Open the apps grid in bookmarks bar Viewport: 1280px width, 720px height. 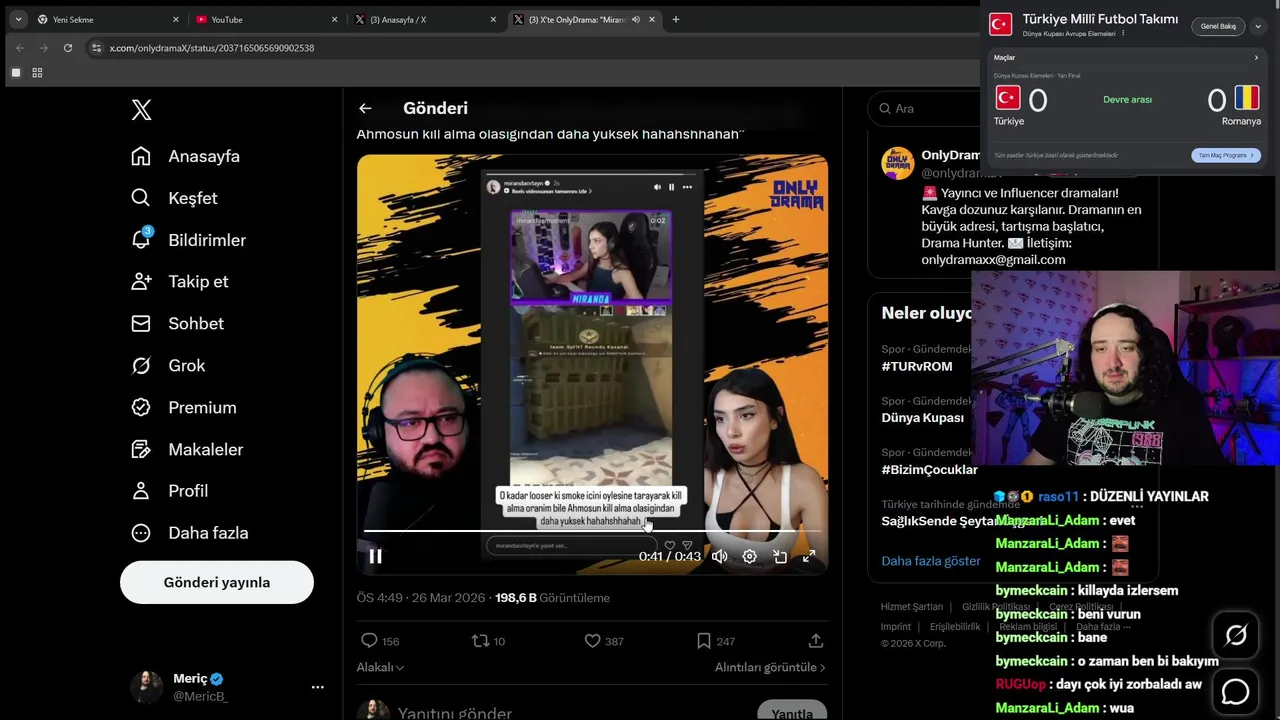click(x=37, y=73)
